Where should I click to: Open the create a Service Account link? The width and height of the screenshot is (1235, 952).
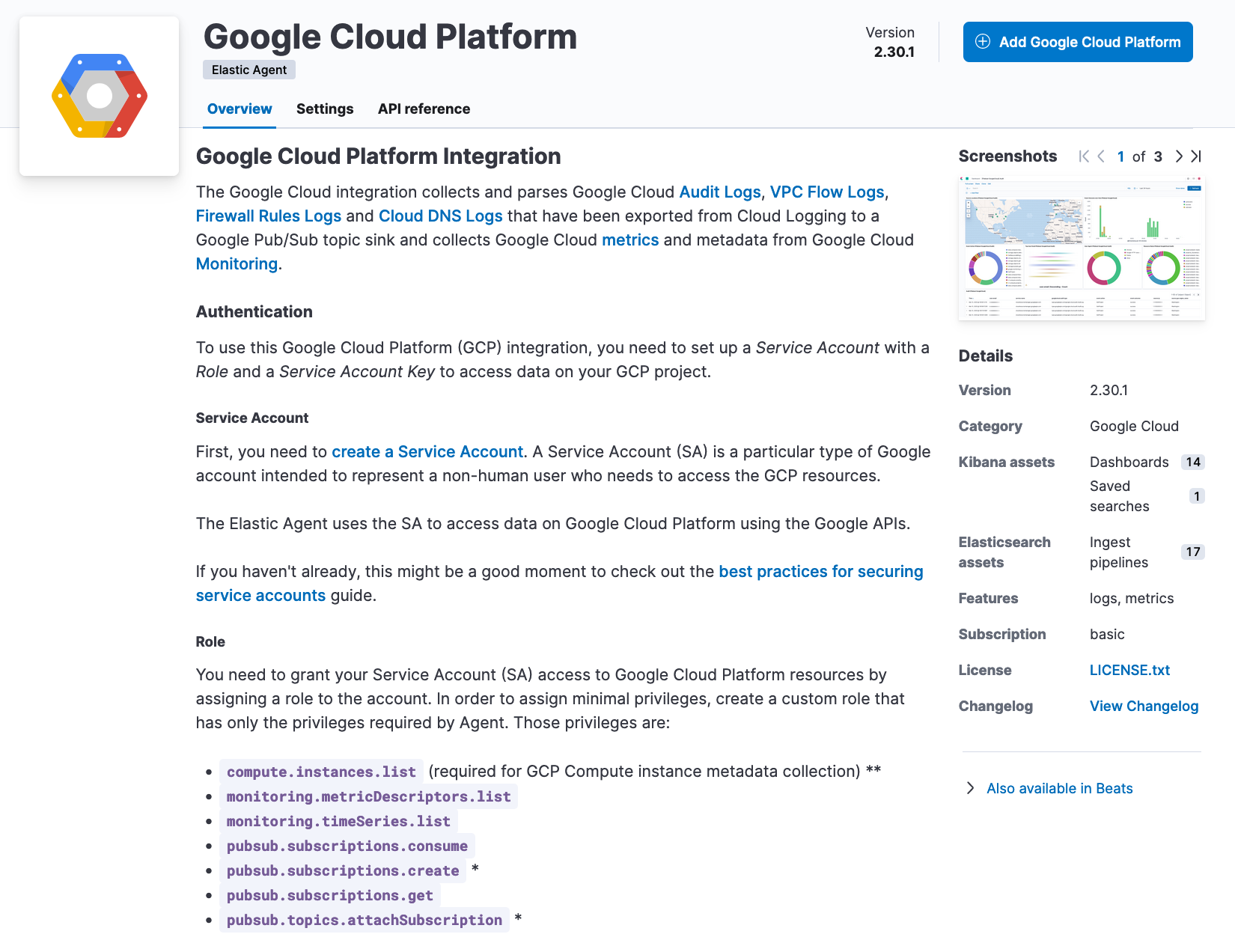click(427, 452)
